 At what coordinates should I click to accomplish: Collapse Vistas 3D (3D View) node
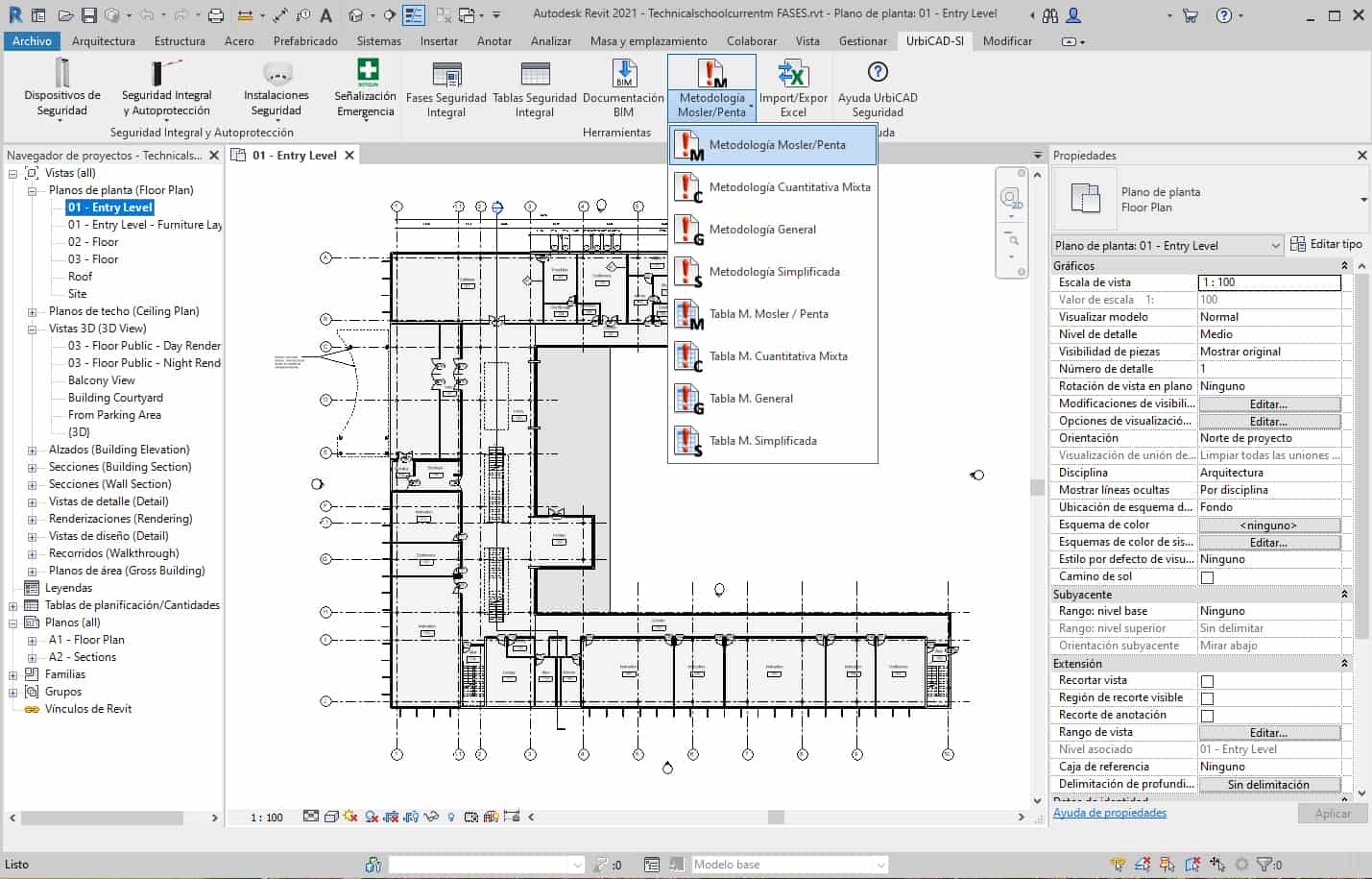(x=32, y=330)
